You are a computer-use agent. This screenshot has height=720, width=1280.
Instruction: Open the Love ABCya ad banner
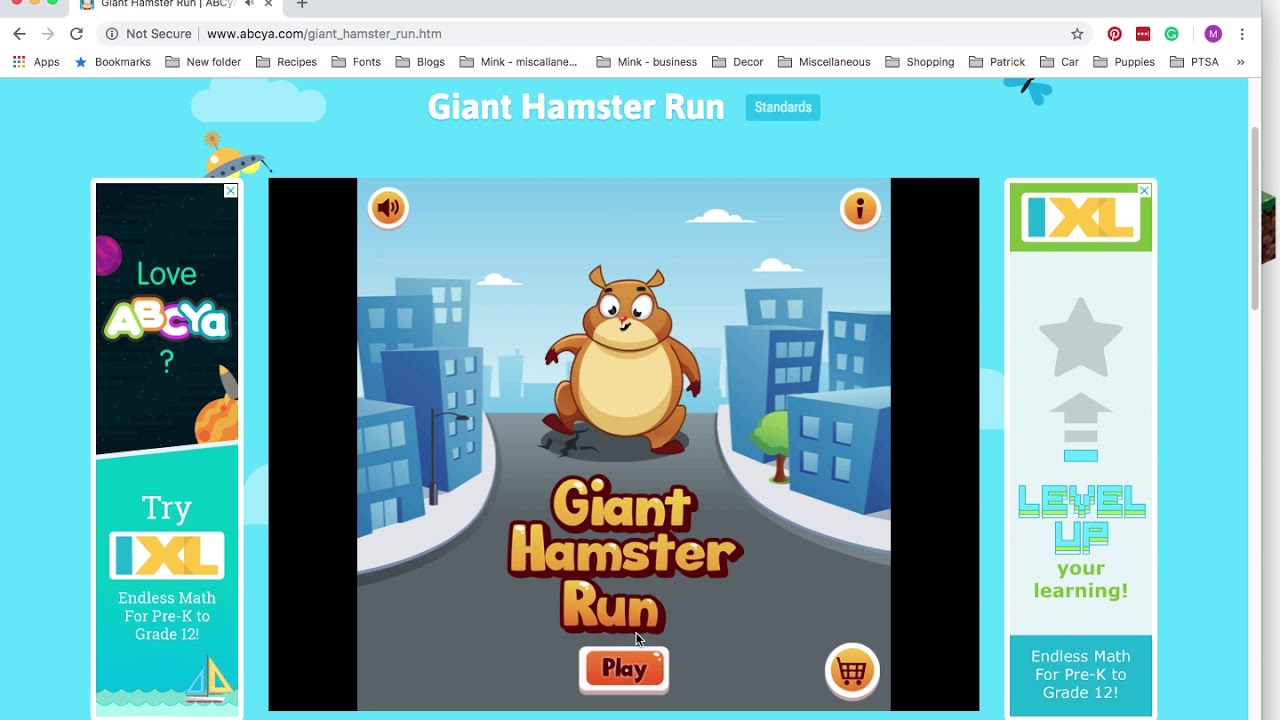tap(167, 318)
